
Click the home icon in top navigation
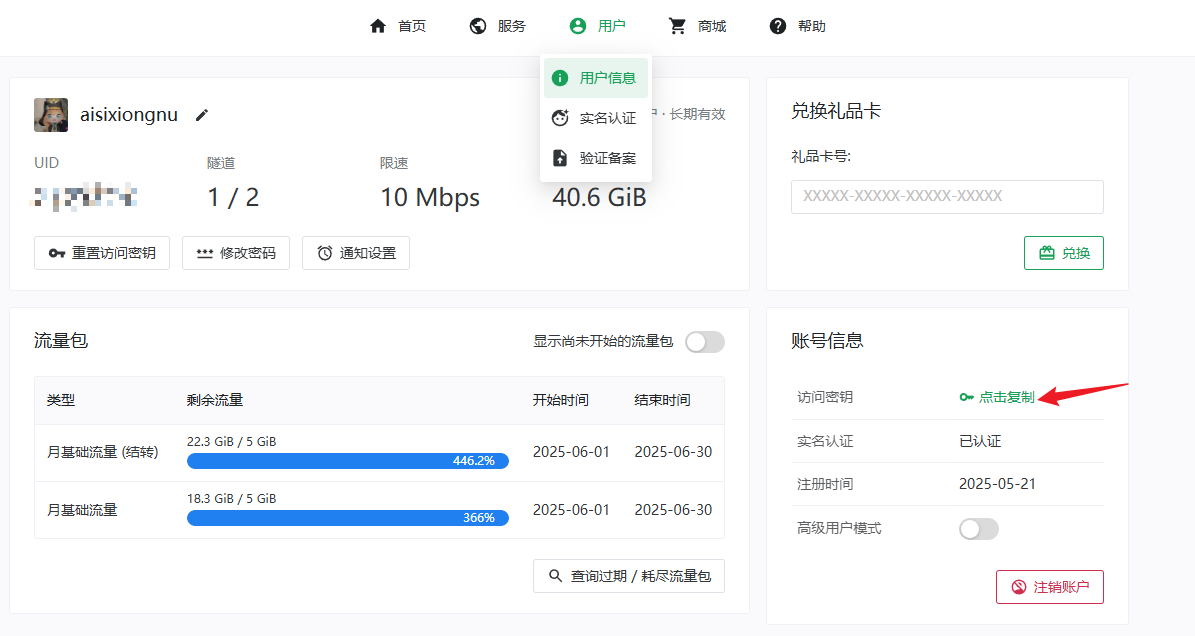(378, 26)
